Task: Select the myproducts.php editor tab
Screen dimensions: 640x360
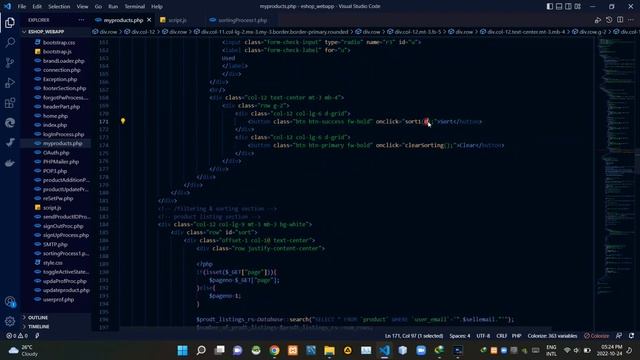Action: pos(123,20)
